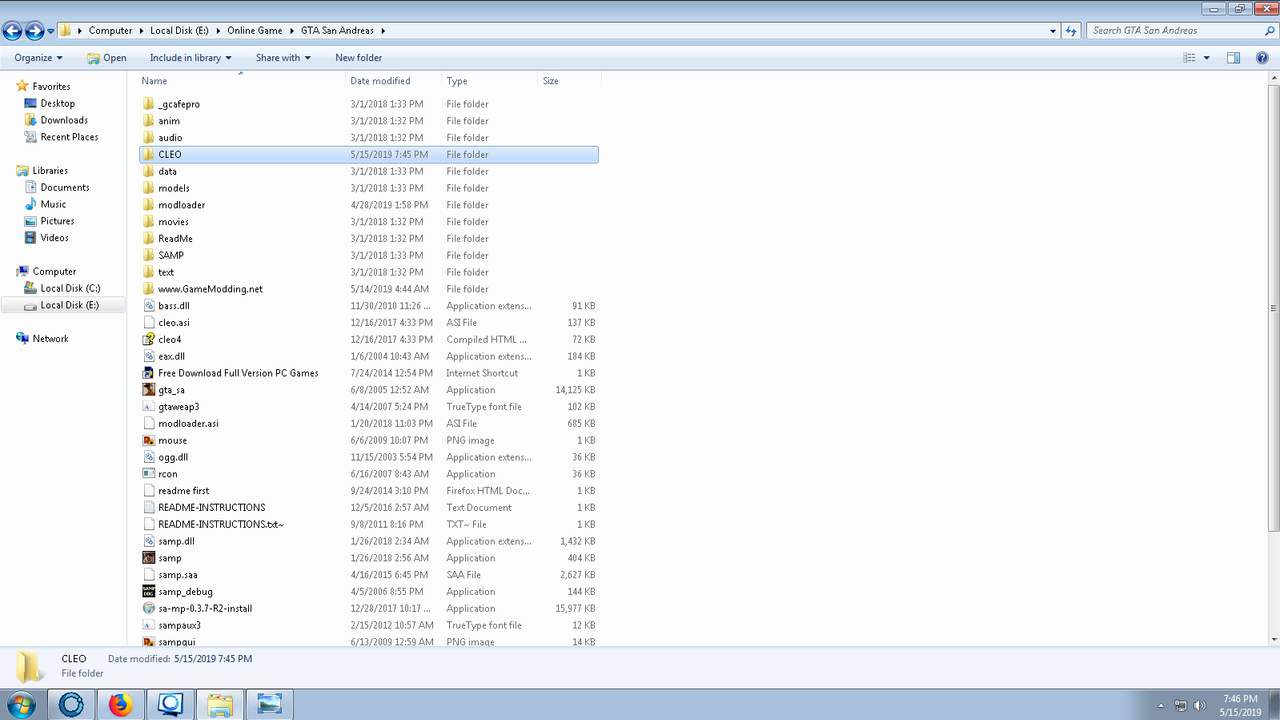1280x720 pixels.
Task: Click the Open toolbar button
Action: (x=107, y=58)
